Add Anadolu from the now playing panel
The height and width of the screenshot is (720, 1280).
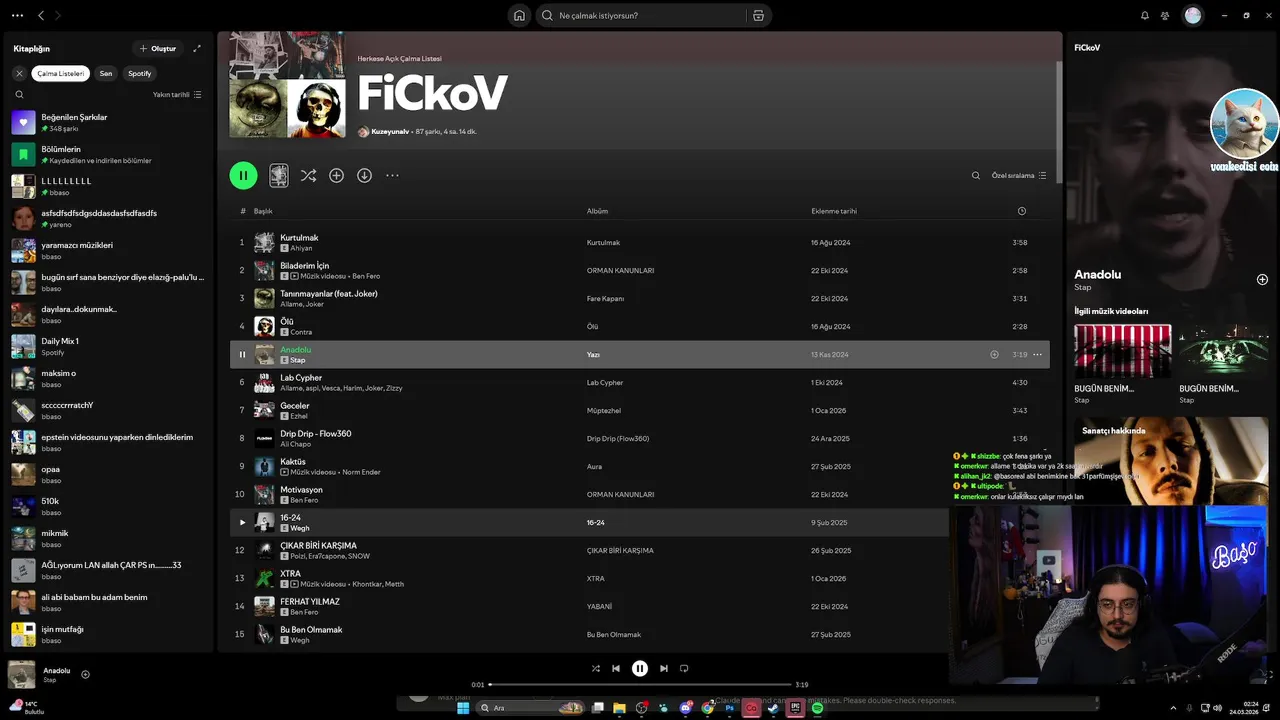pyautogui.click(x=1262, y=279)
